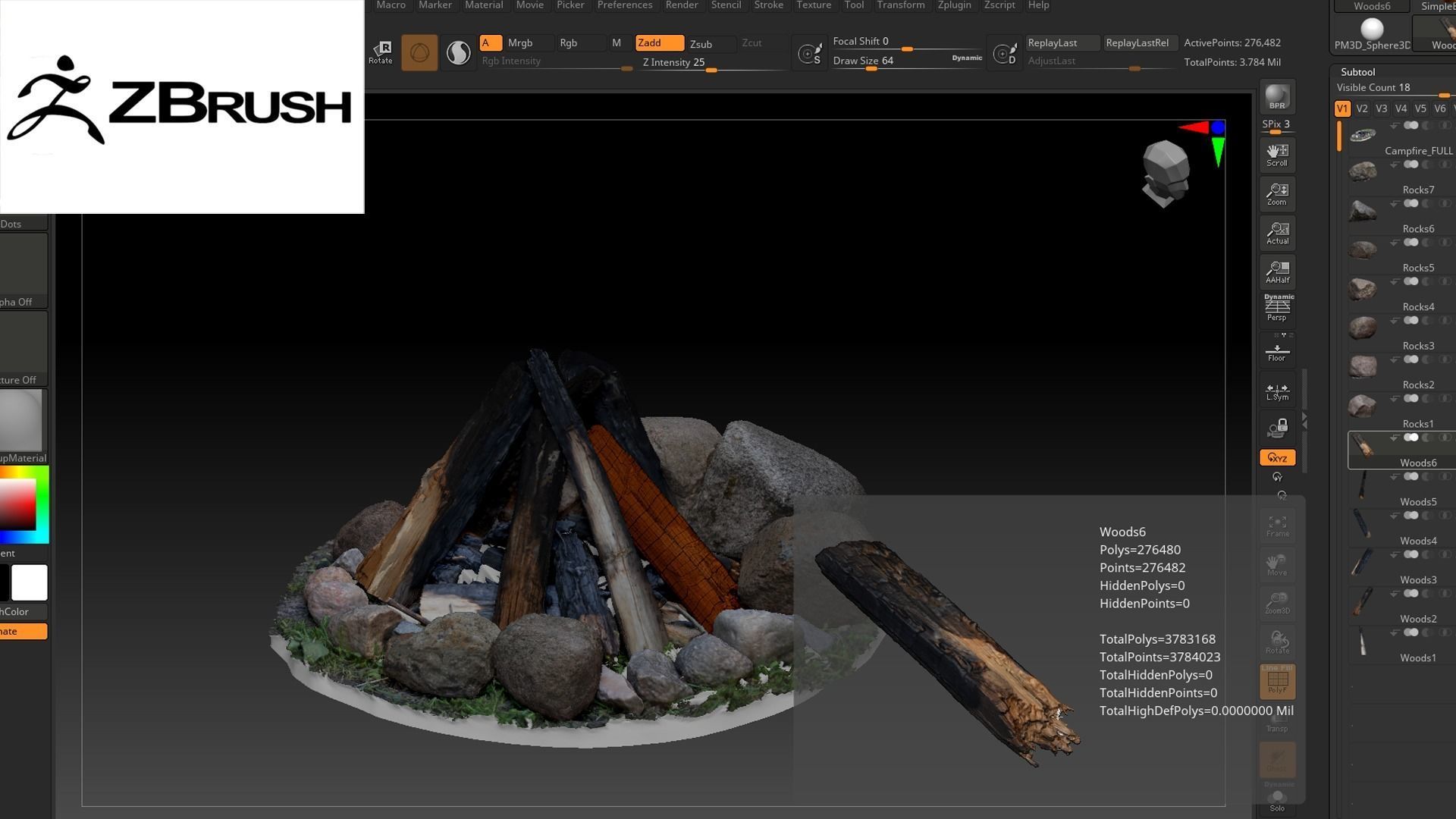This screenshot has height=819, width=1456.
Task: Click the white secondary color swatch
Action: [x=30, y=582]
